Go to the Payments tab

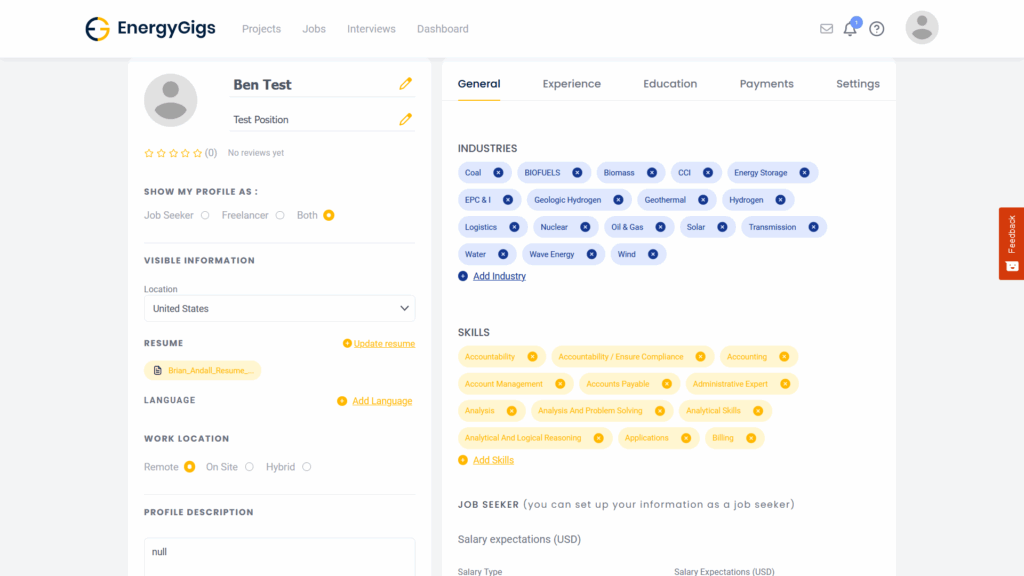[766, 84]
